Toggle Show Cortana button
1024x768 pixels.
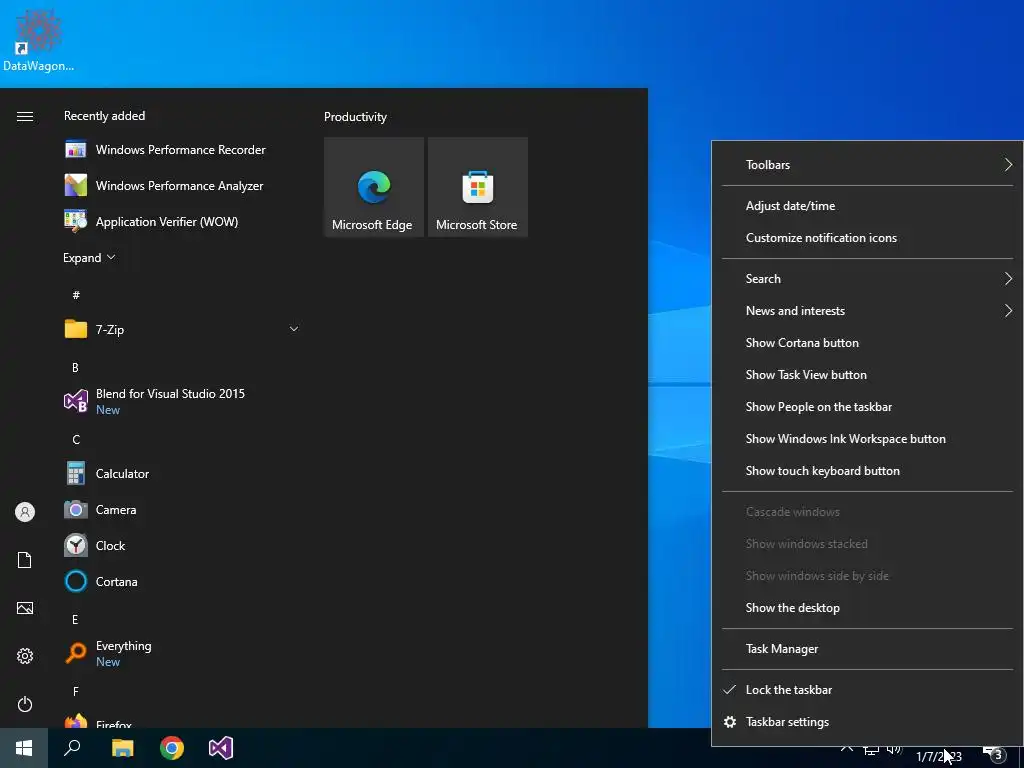point(867,343)
